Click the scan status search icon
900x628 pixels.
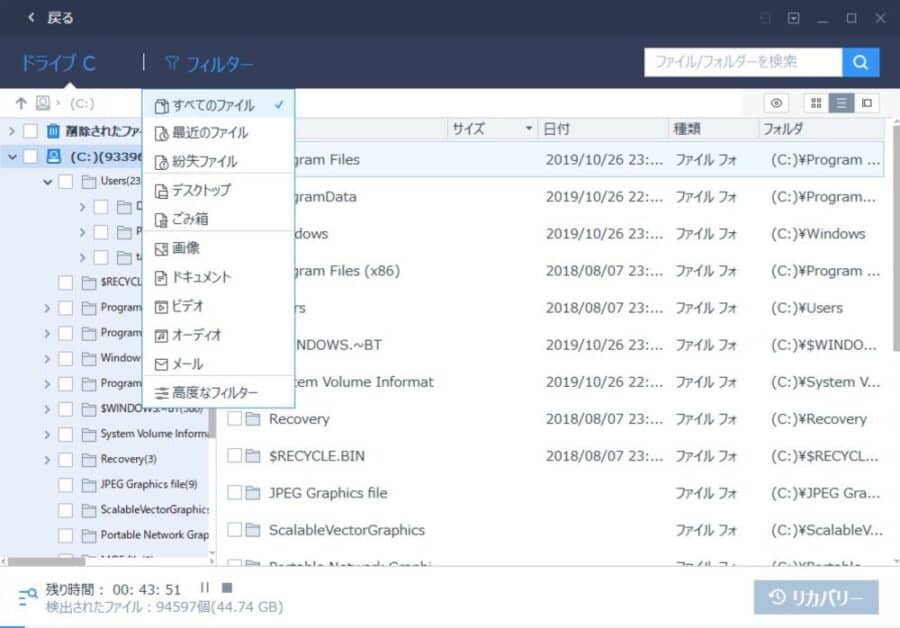pyautogui.click(x=27, y=597)
